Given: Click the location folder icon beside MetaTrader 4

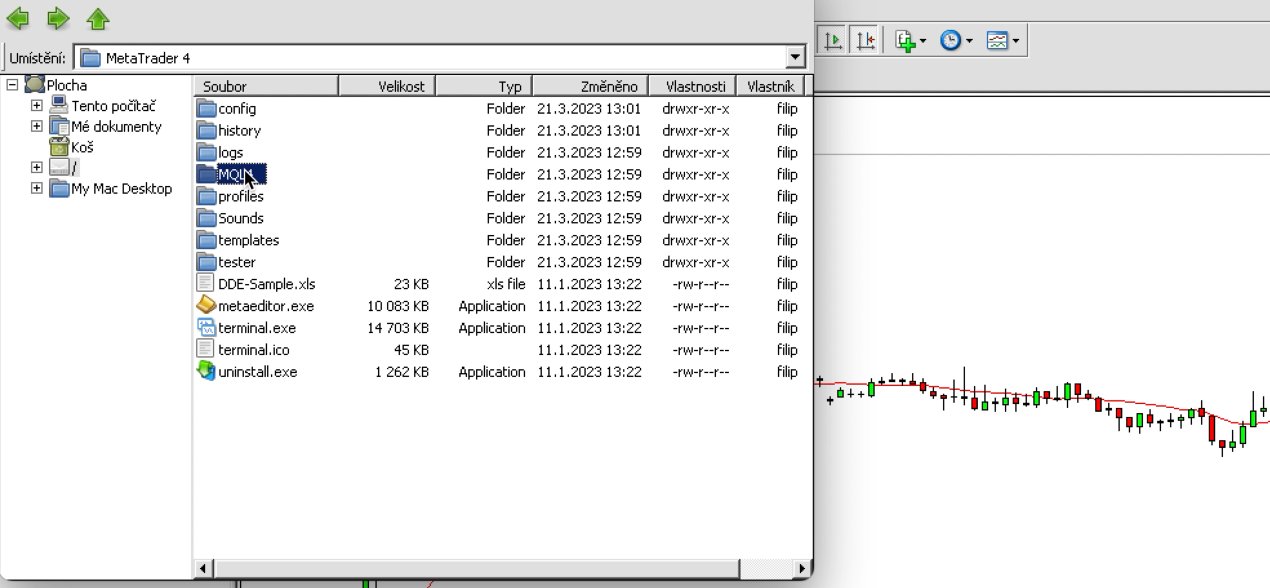Looking at the screenshot, I should [90, 58].
